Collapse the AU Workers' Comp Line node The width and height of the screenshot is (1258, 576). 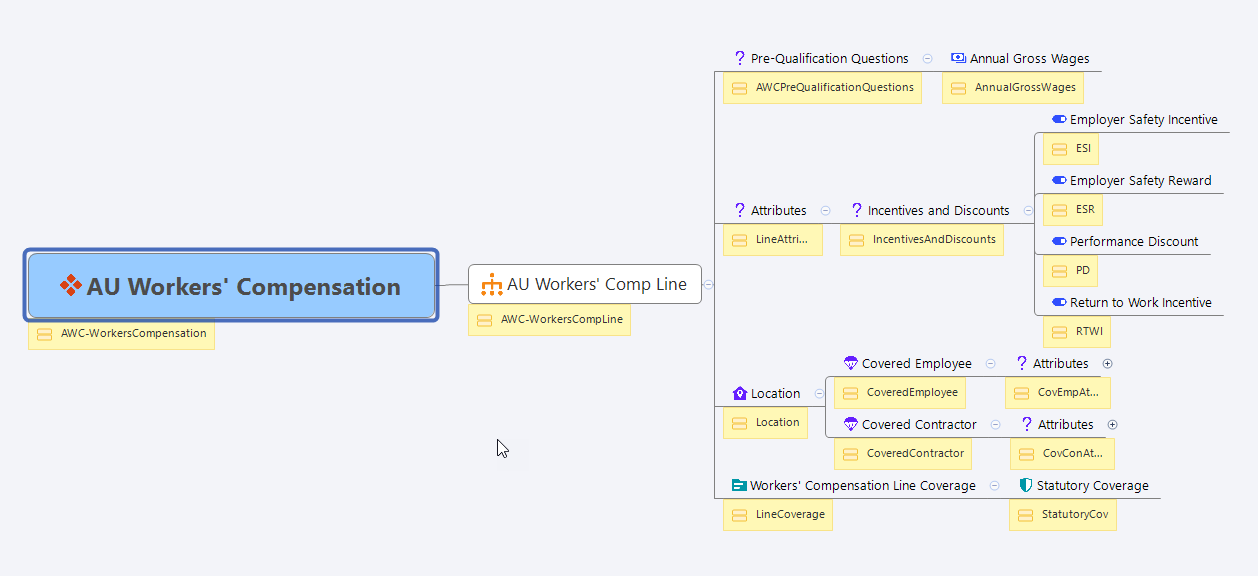709,284
